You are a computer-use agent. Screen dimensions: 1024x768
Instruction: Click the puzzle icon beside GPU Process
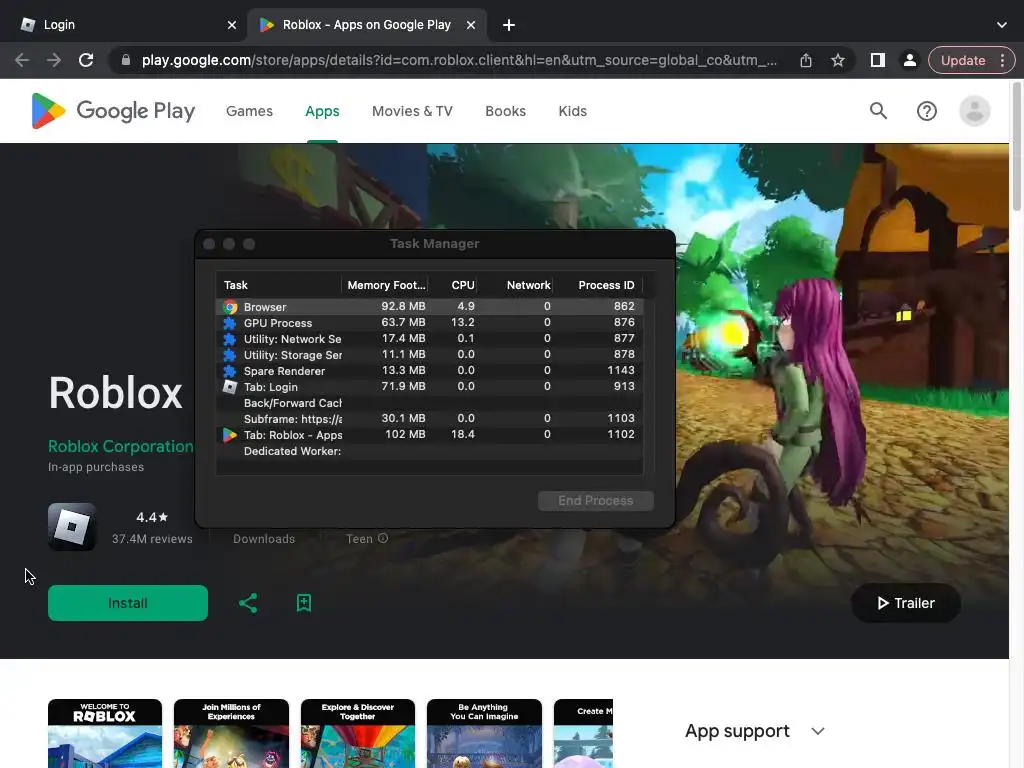click(x=230, y=323)
